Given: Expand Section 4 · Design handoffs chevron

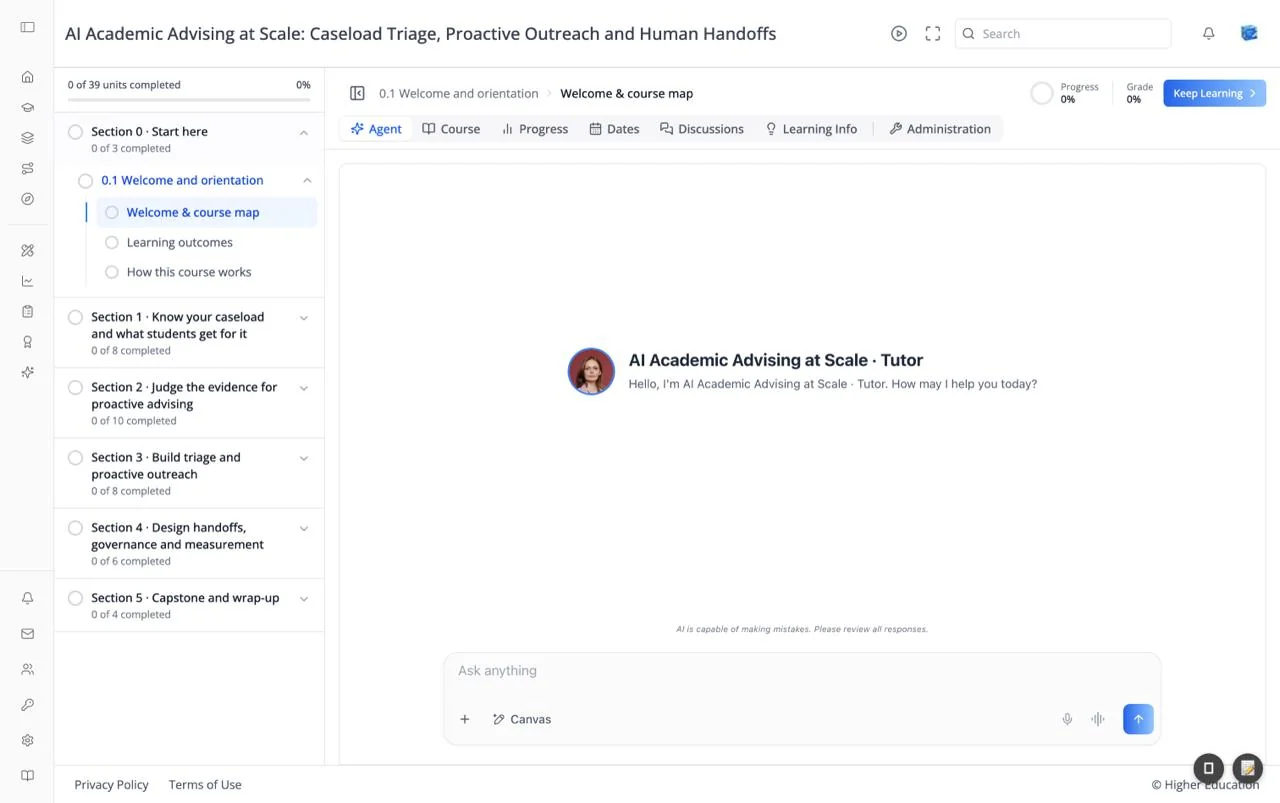Looking at the screenshot, I should click(304, 528).
